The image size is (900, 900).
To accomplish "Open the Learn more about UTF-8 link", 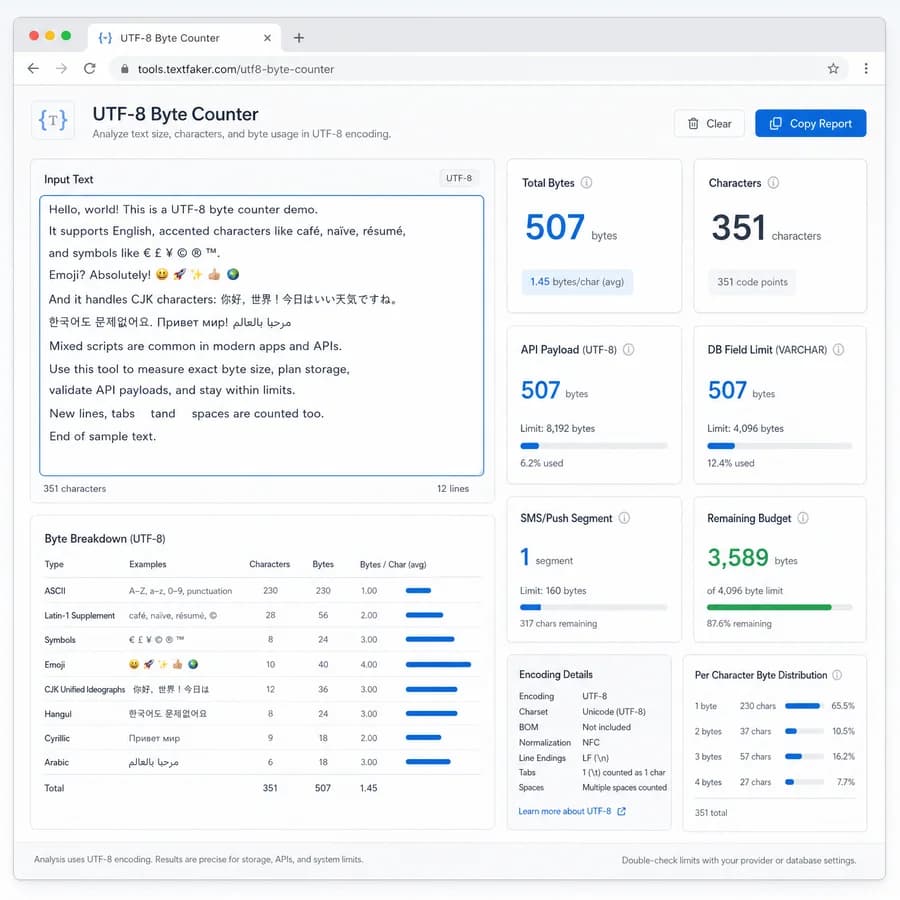I will tap(564, 811).
